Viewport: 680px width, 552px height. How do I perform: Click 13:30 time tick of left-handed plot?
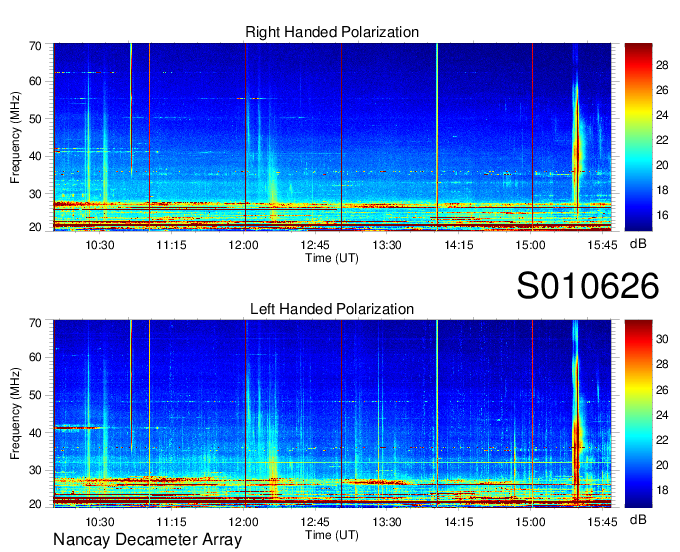pyautogui.click(x=387, y=522)
